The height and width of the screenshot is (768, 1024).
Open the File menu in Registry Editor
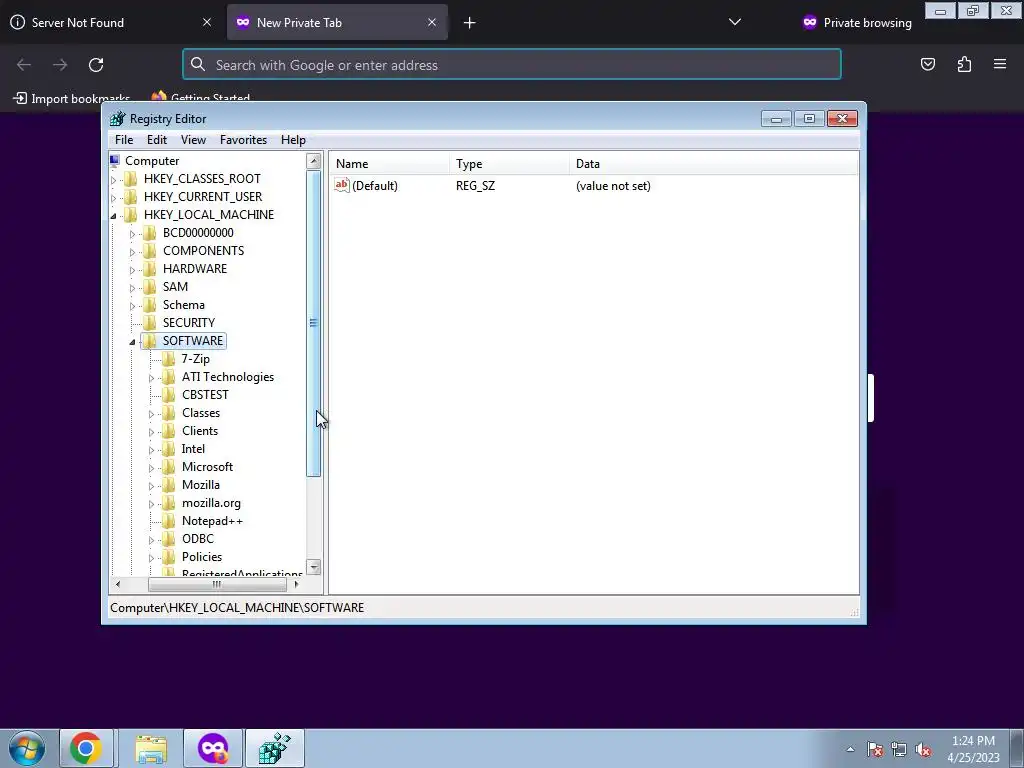[124, 140]
